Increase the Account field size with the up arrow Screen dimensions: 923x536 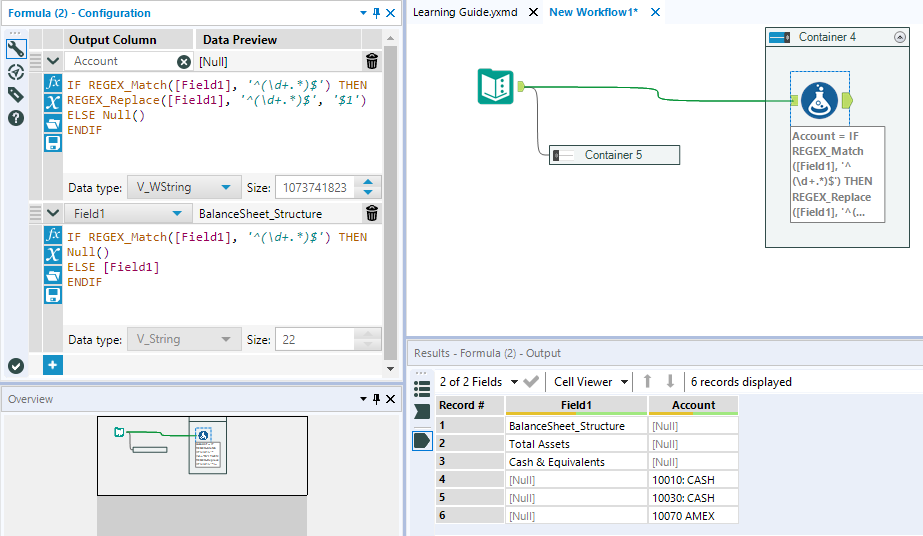coord(369,182)
